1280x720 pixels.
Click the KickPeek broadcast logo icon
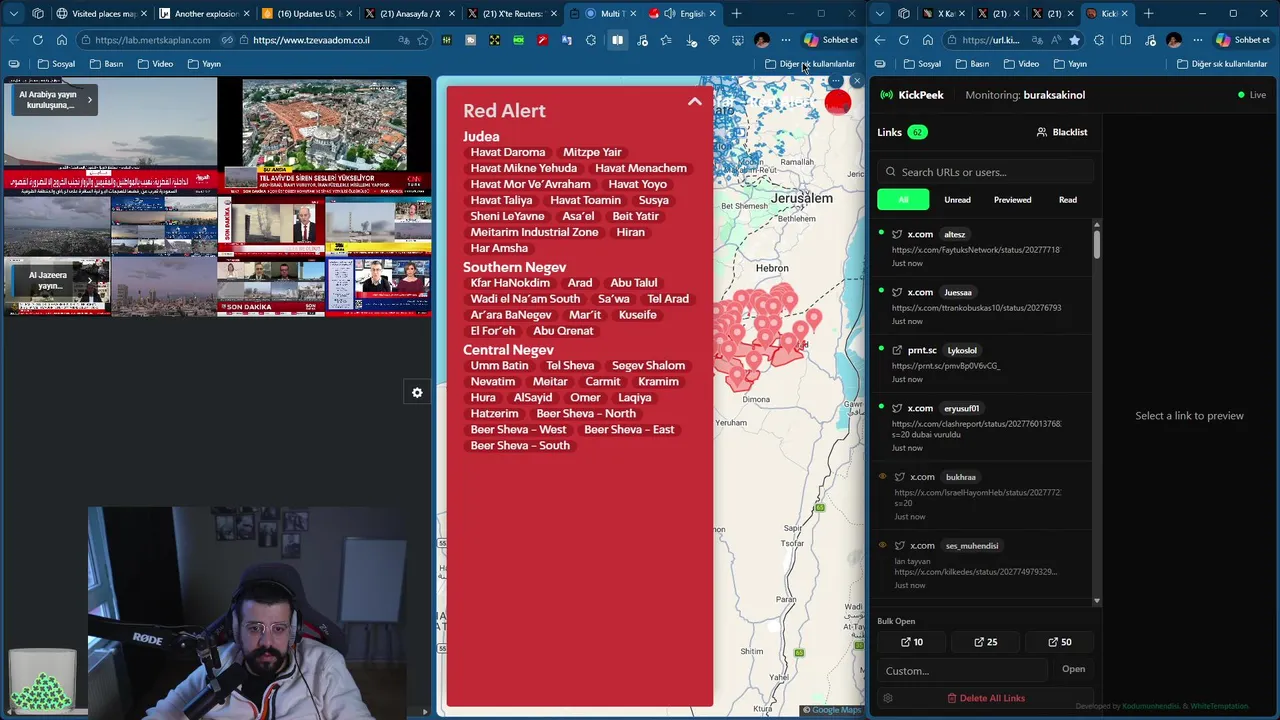point(886,95)
